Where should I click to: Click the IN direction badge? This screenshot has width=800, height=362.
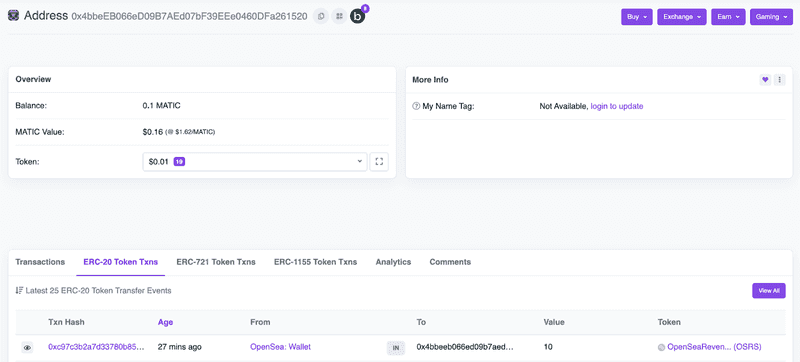click(395, 348)
